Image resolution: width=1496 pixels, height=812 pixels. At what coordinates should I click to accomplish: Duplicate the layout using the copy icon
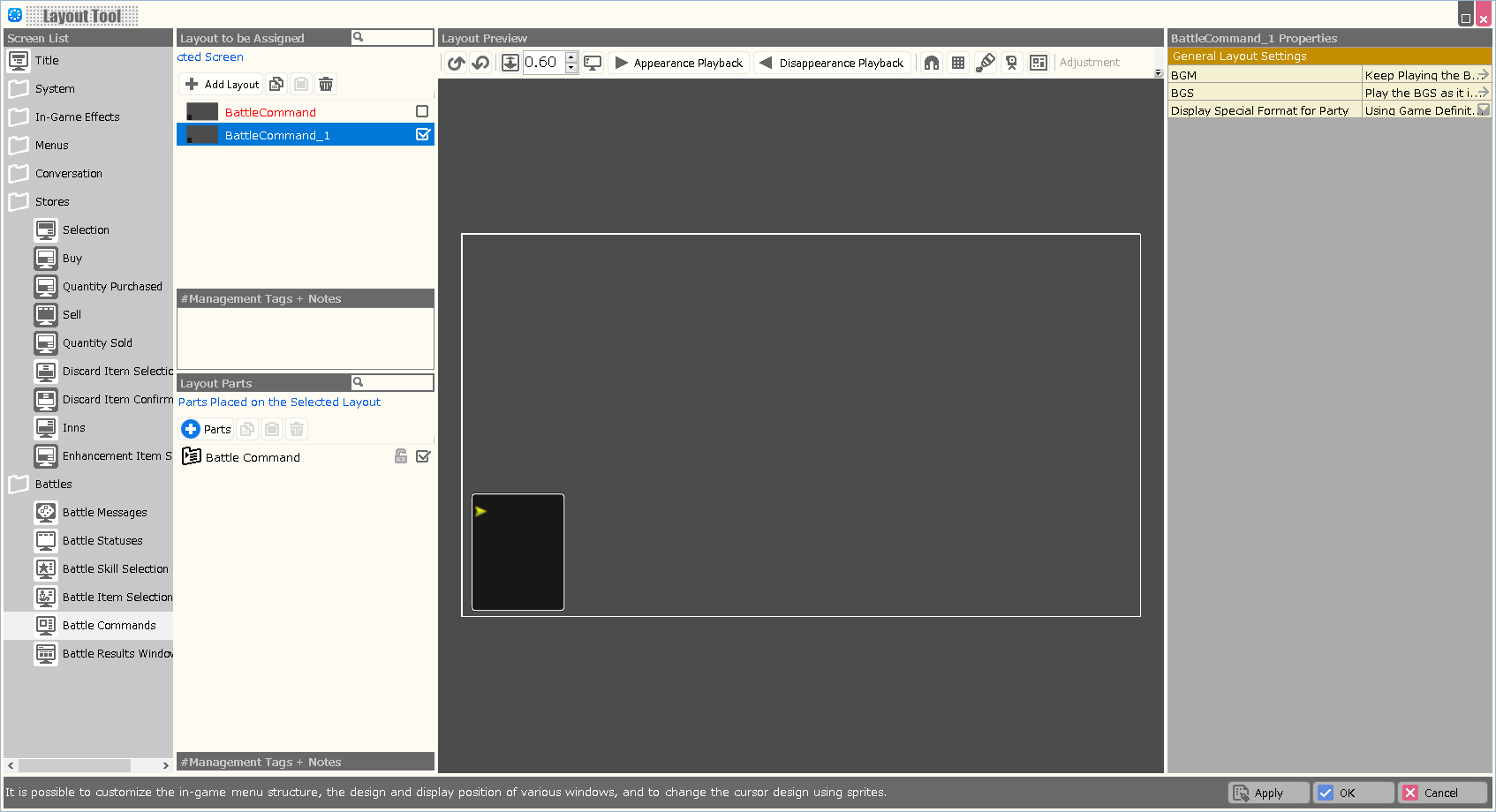pos(276,84)
